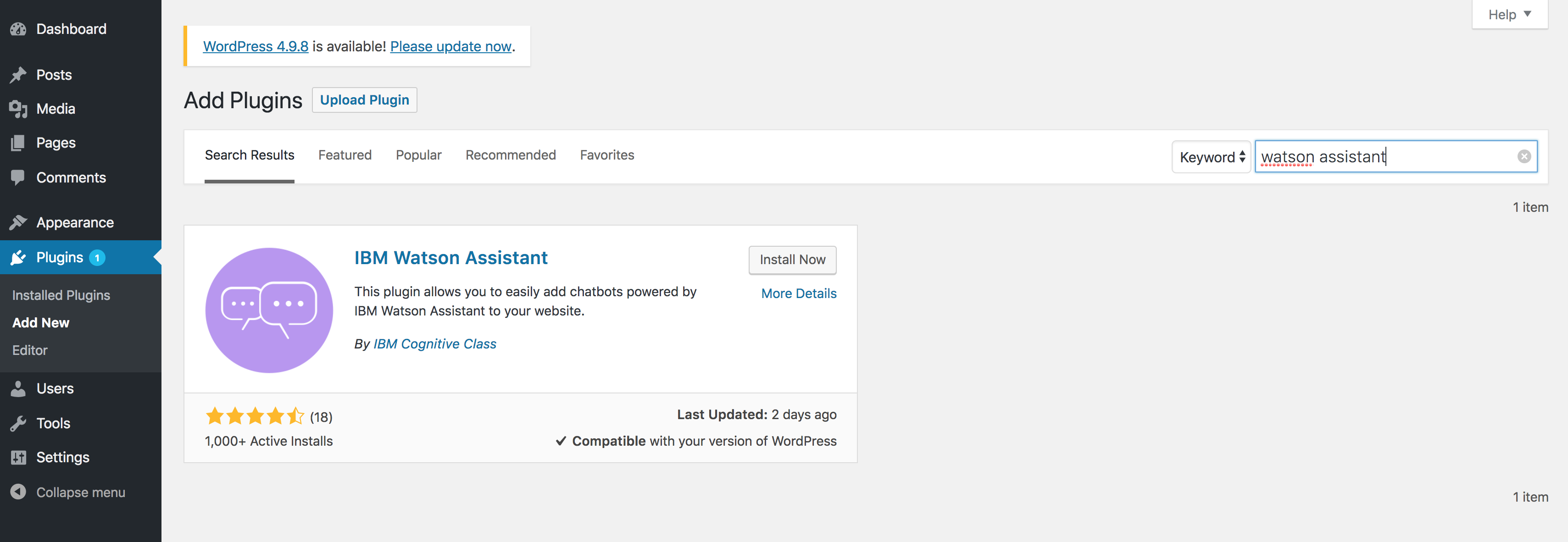The image size is (1568, 542).
Task: Click the star rating of the plugin
Action: tap(255, 416)
